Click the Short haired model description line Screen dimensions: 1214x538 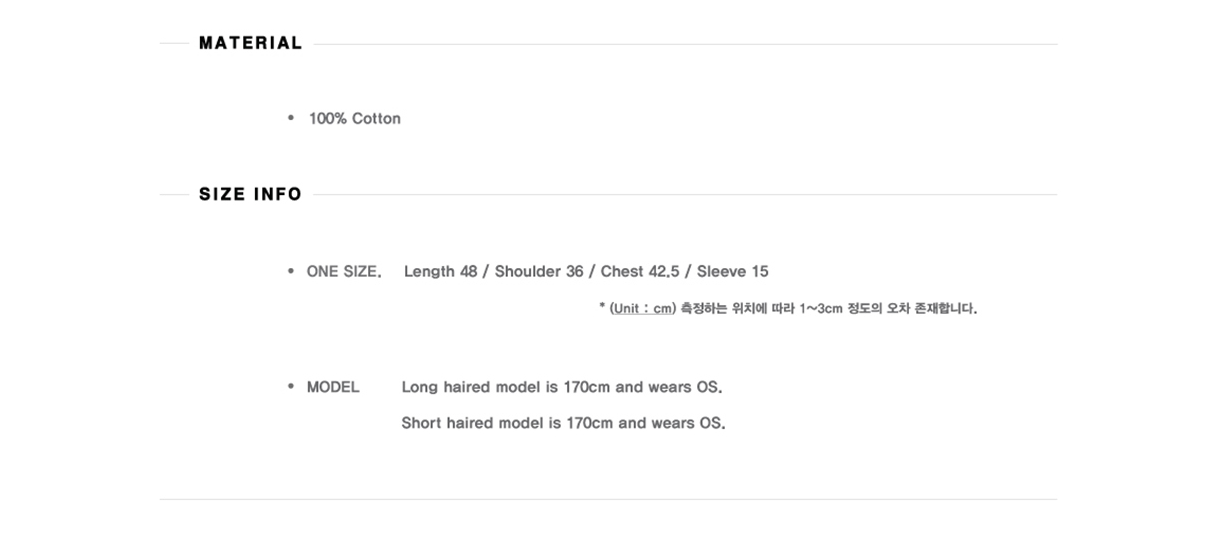564,423
